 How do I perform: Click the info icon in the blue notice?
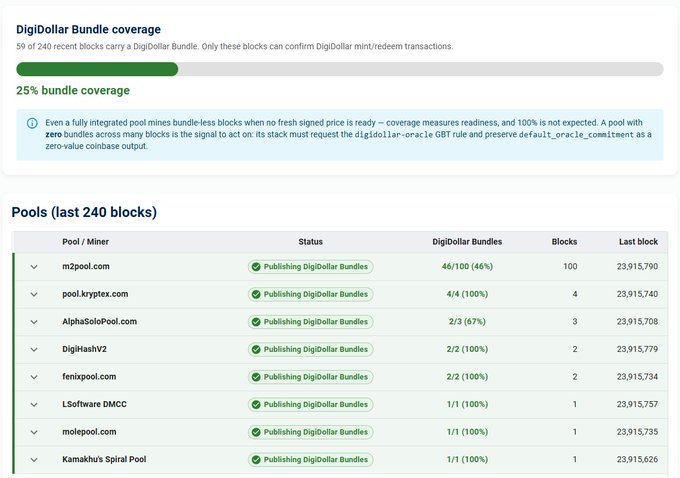pyautogui.click(x=32, y=123)
